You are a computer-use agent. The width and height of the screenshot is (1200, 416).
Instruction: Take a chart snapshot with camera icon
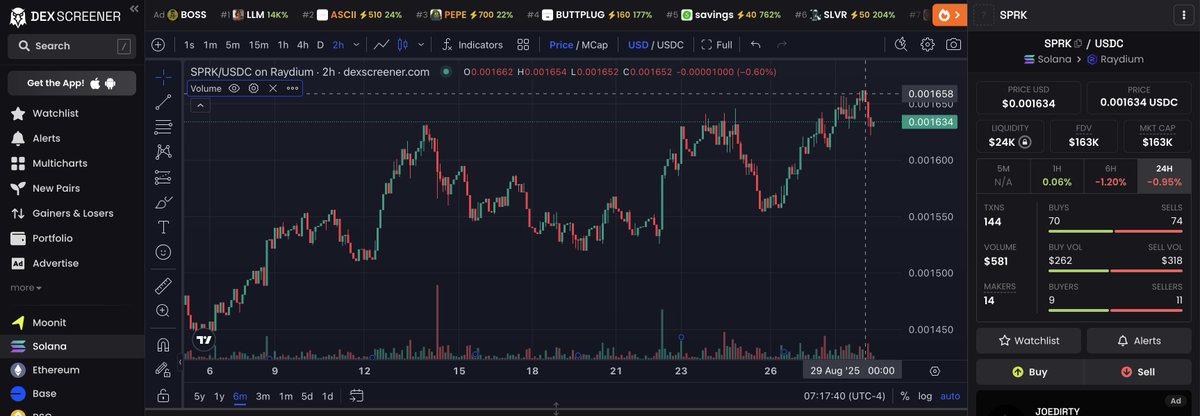954,45
